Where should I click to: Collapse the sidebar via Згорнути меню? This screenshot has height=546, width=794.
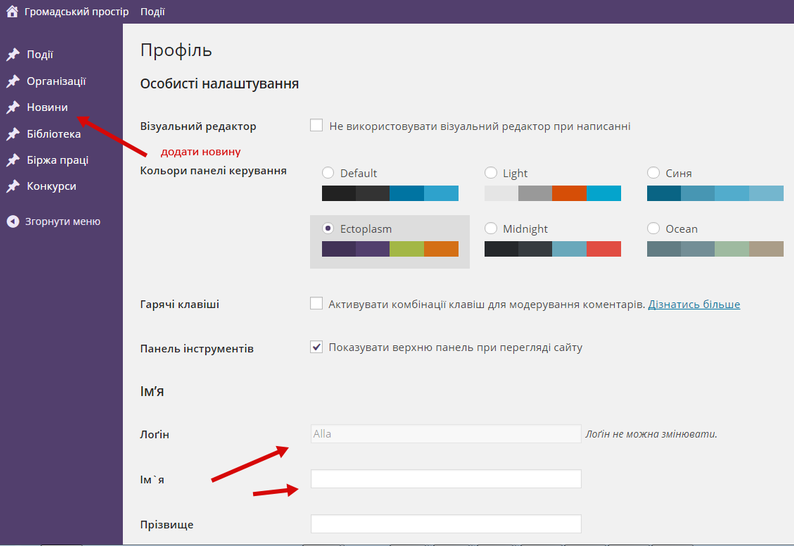tap(61, 221)
